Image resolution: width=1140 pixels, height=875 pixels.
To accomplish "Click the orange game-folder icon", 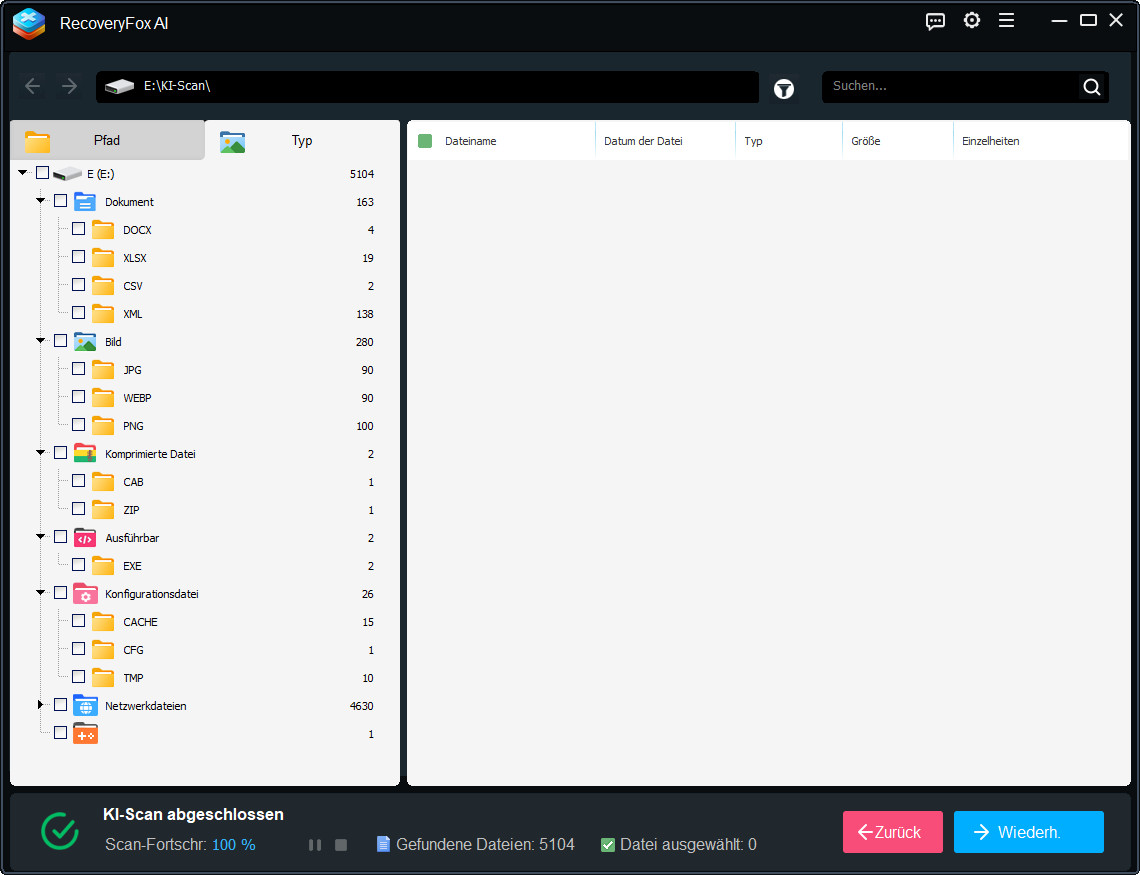I will [x=85, y=734].
